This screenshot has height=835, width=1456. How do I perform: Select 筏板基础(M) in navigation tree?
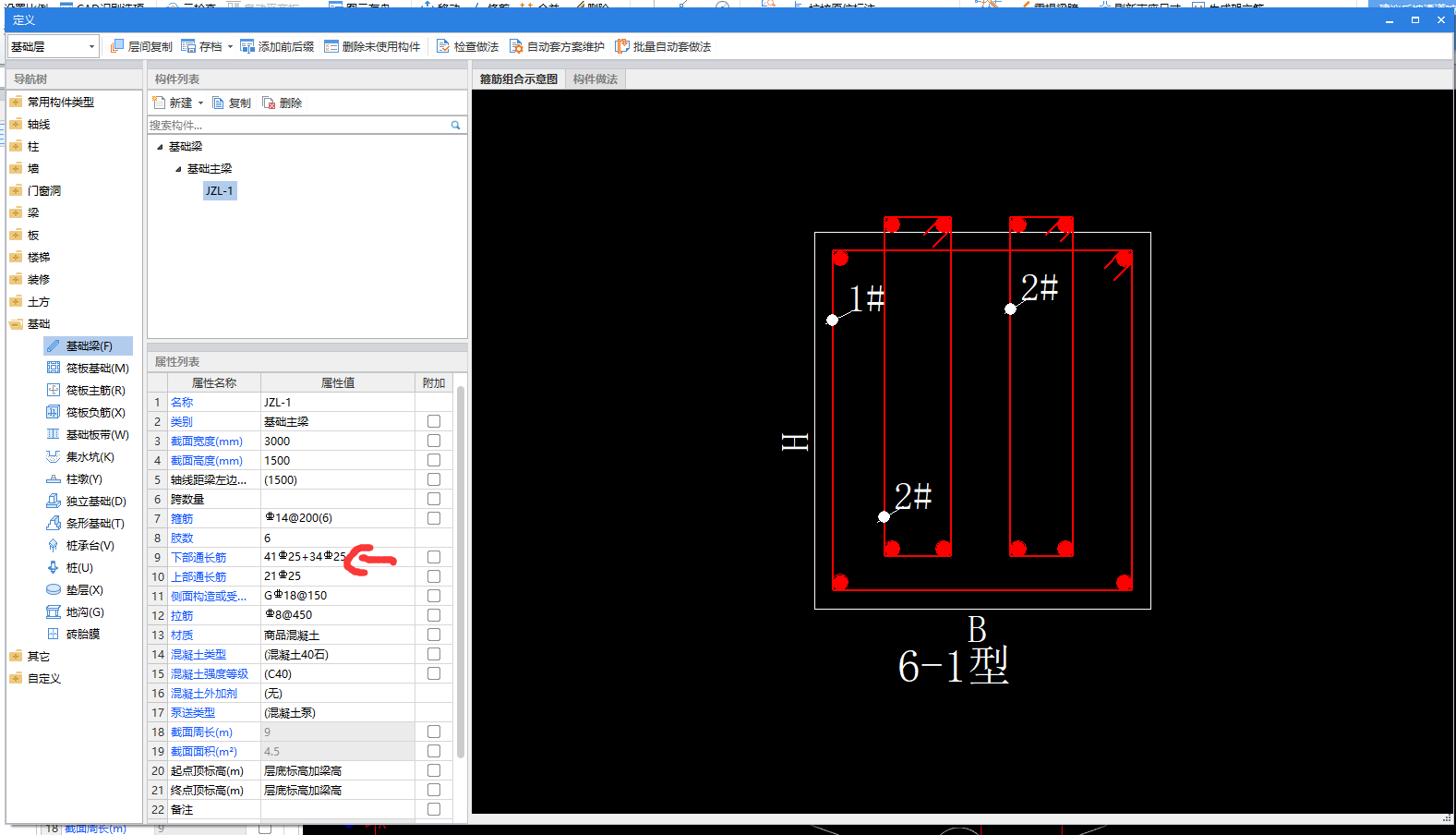pyautogui.click(x=97, y=369)
